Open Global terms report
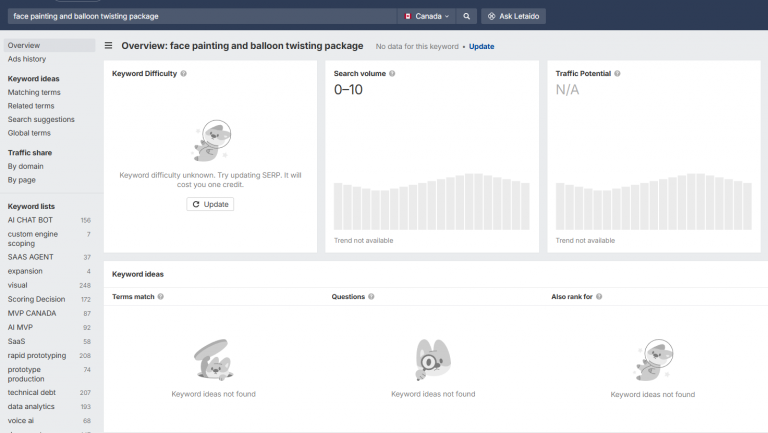The height and width of the screenshot is (433, 768). coord(29,133)
